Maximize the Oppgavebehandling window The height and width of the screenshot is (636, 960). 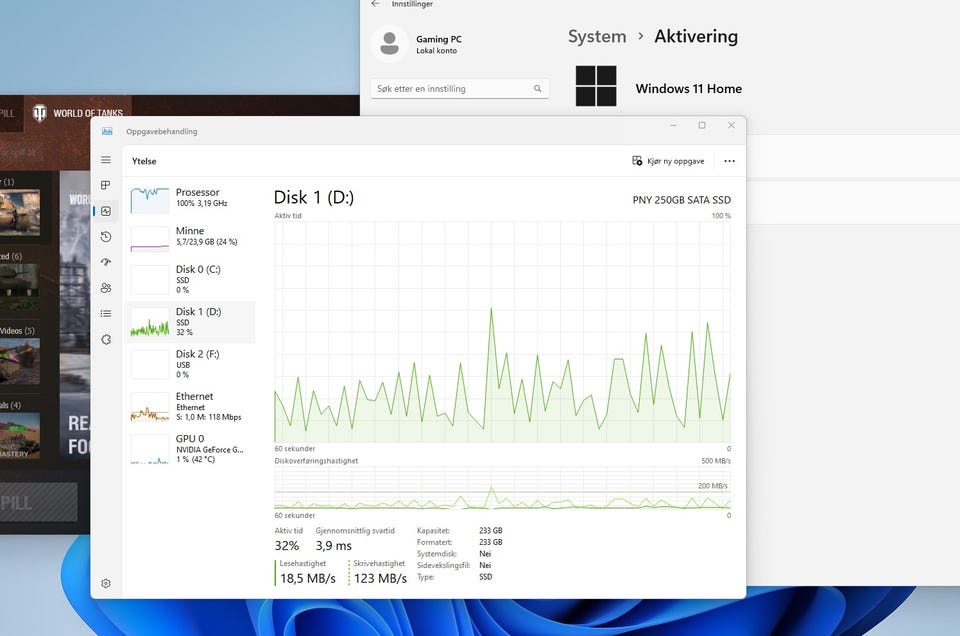702,125
